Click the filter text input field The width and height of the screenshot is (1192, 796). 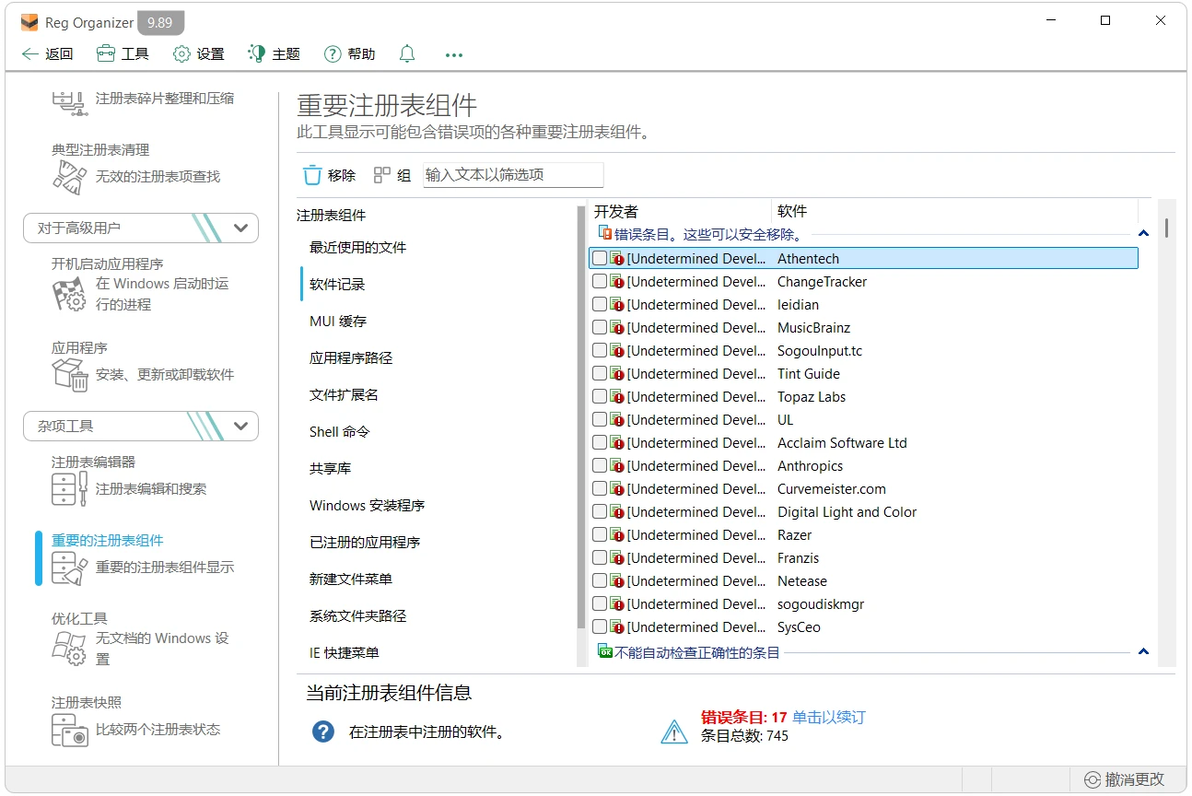[x=513, y=175]
